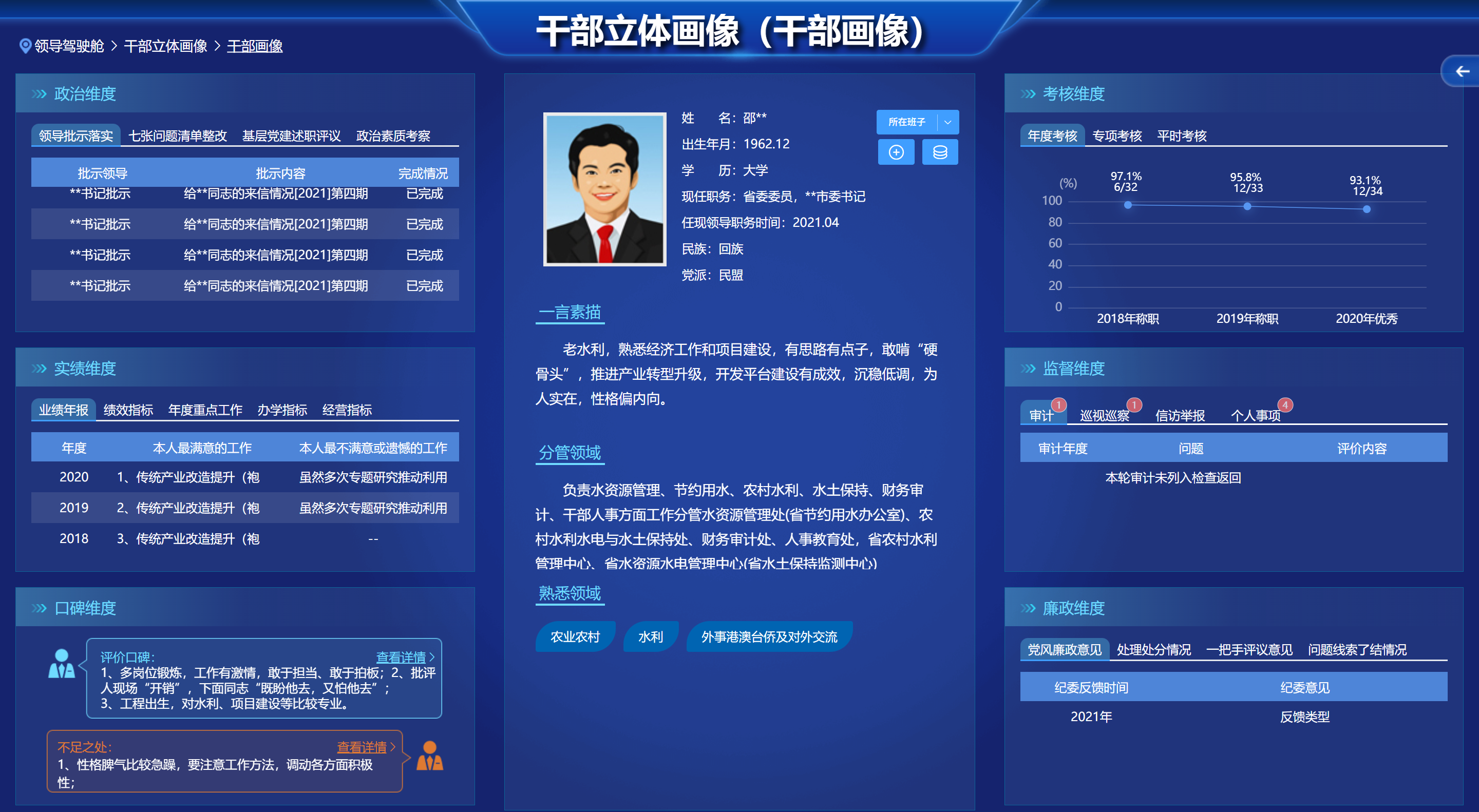
Task: Select the 绩效指标 tab
Action: click(128, 410)
